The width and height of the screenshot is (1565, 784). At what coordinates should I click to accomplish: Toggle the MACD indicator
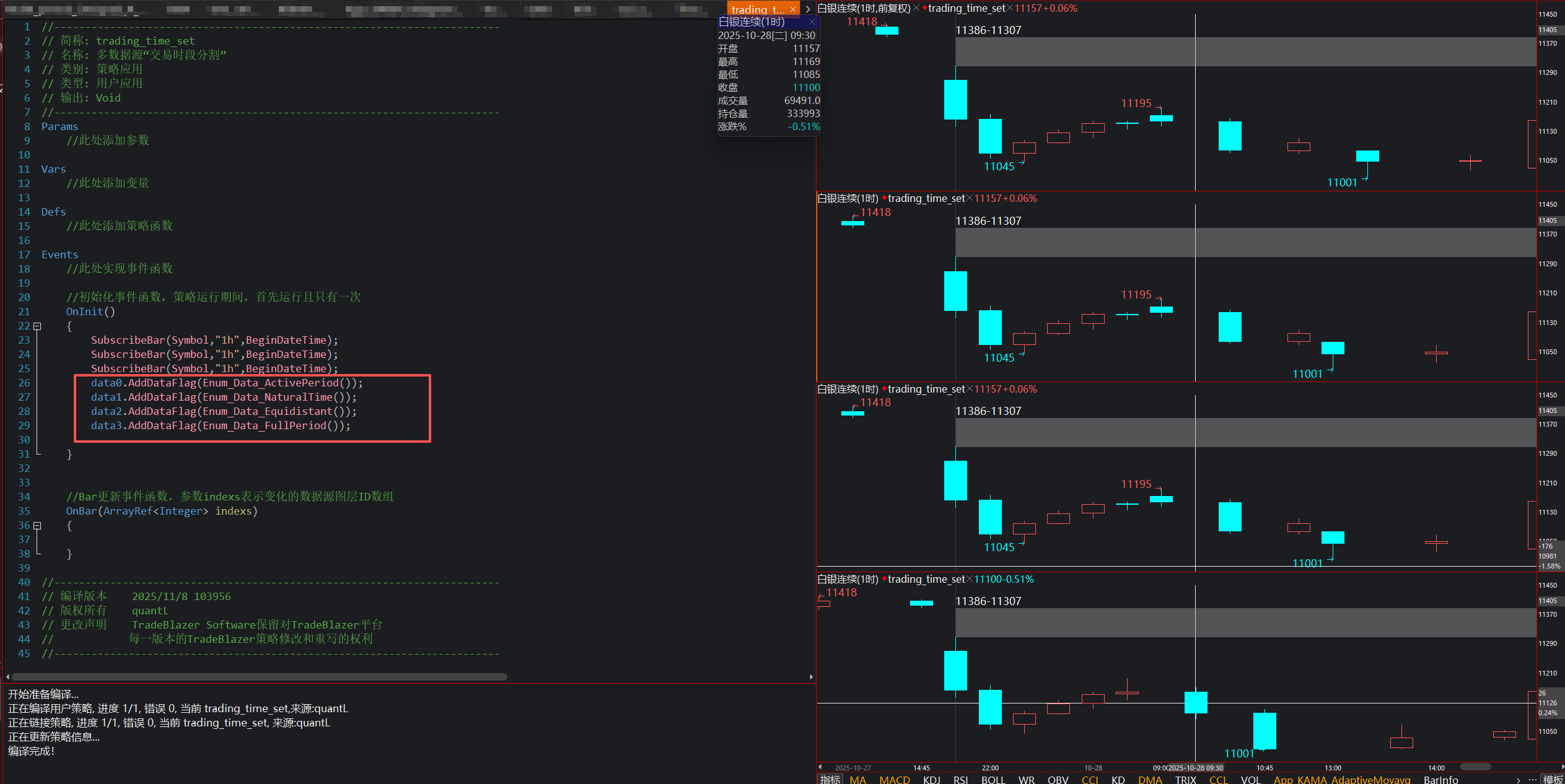pos(894,780)
